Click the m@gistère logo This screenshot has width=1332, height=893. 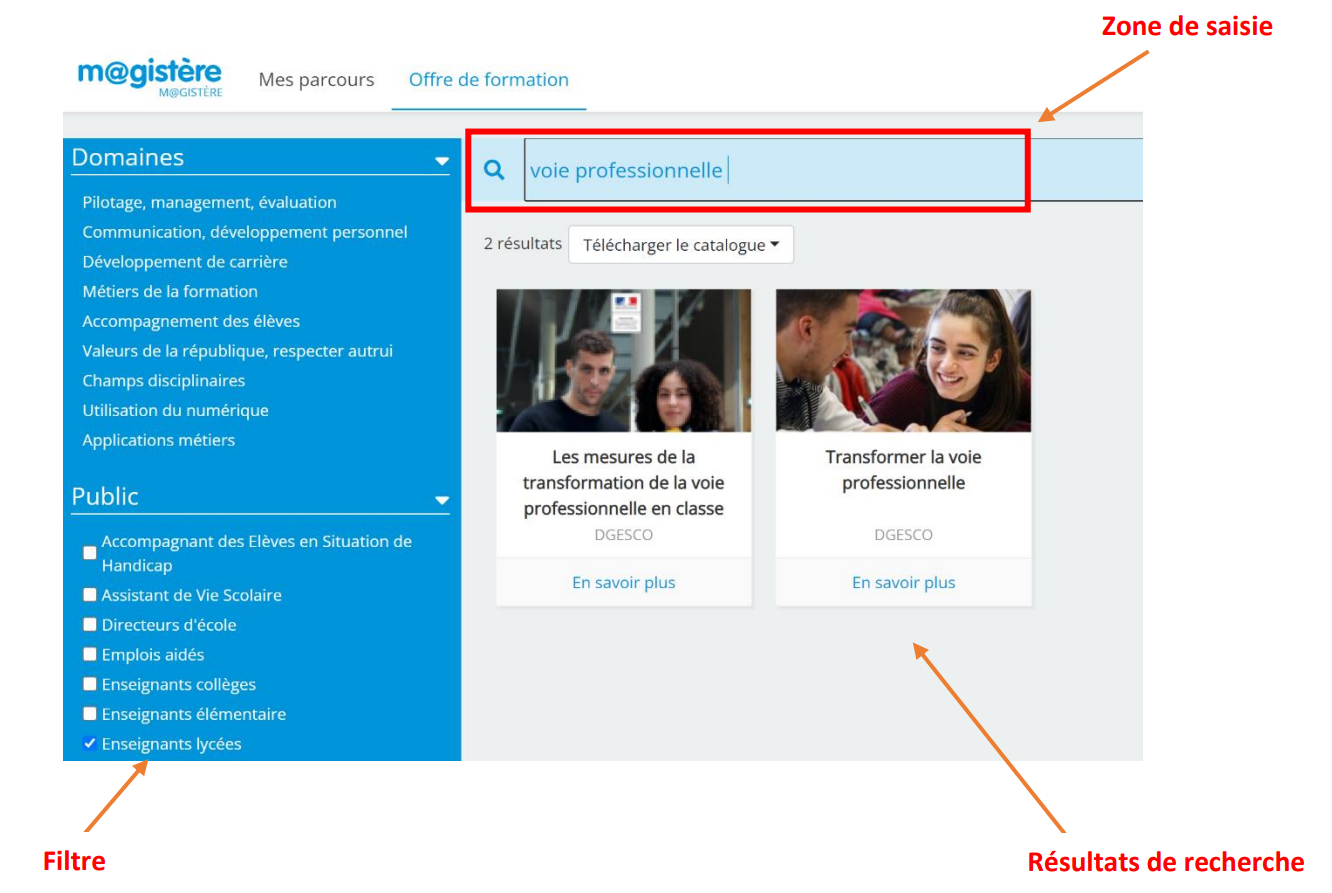point(150,78)
